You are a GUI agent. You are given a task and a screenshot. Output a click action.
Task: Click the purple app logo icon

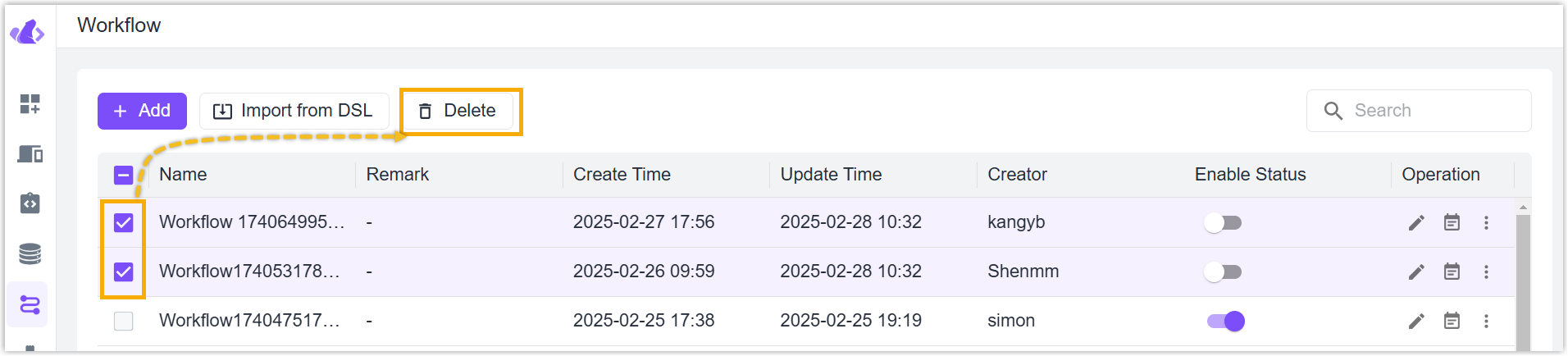[x=27, y=33]
